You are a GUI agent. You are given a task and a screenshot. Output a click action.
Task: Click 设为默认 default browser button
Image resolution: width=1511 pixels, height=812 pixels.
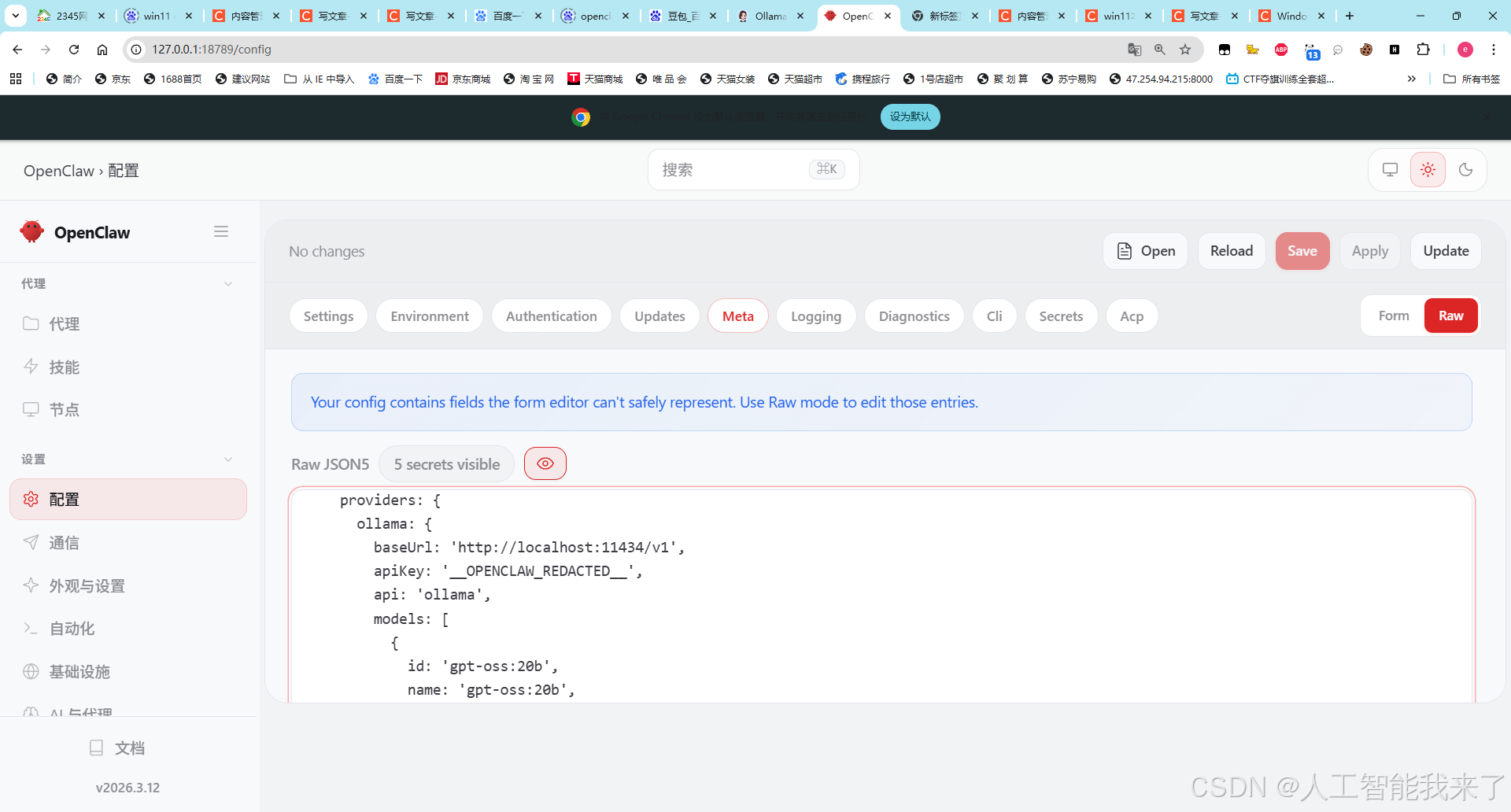(x=910, y=116)
